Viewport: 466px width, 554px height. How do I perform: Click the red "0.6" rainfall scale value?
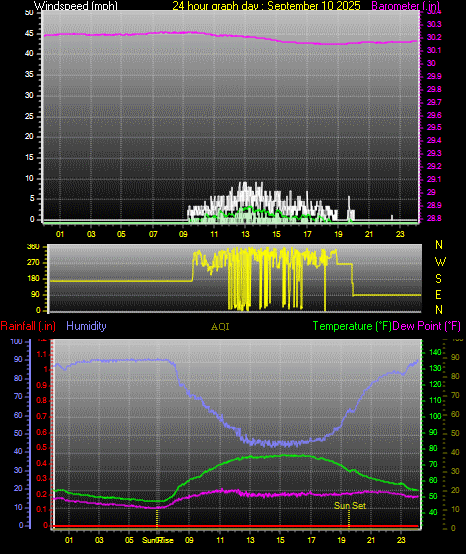(41, 432)
